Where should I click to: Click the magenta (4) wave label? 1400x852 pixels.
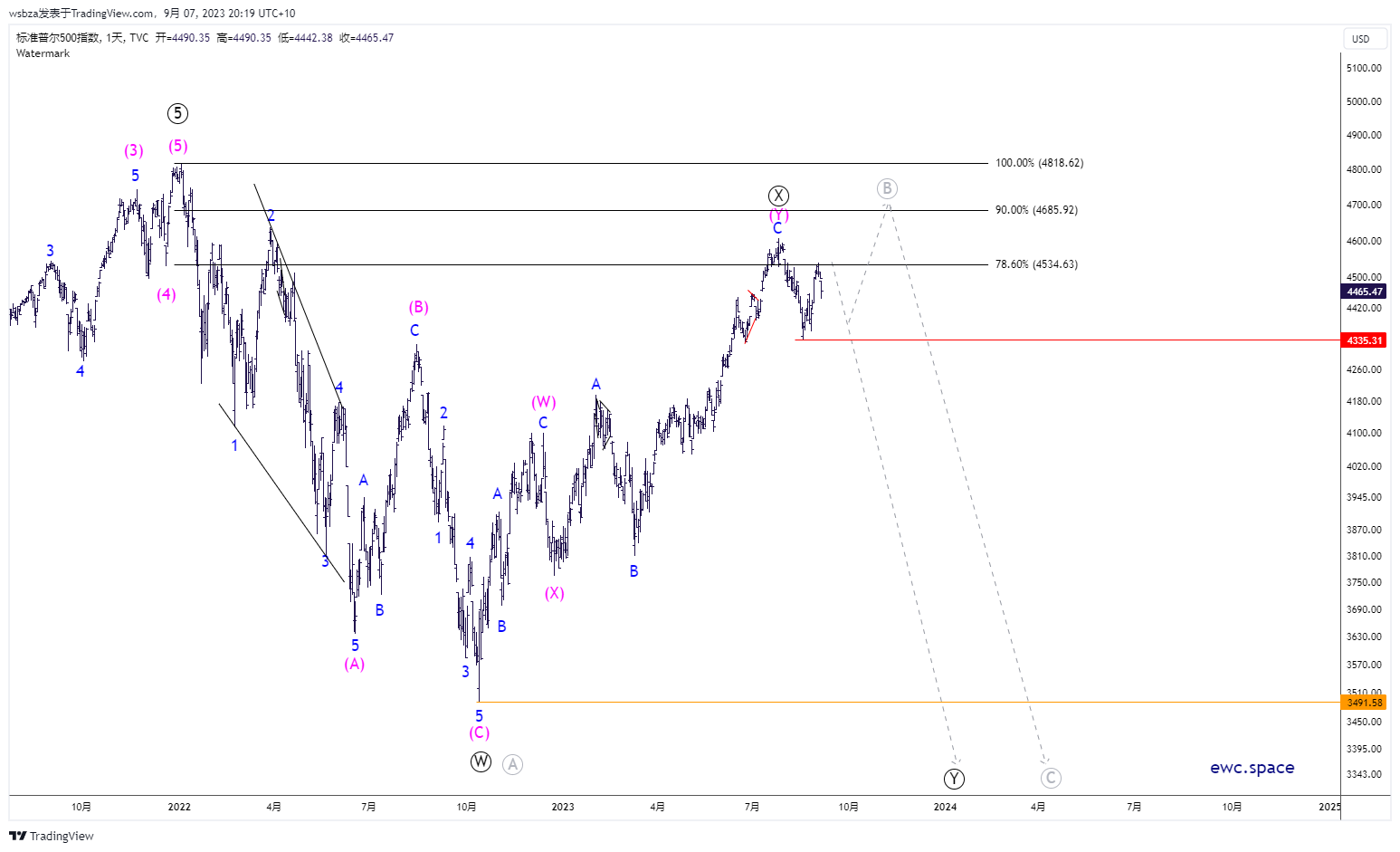[x=167, y=294]
